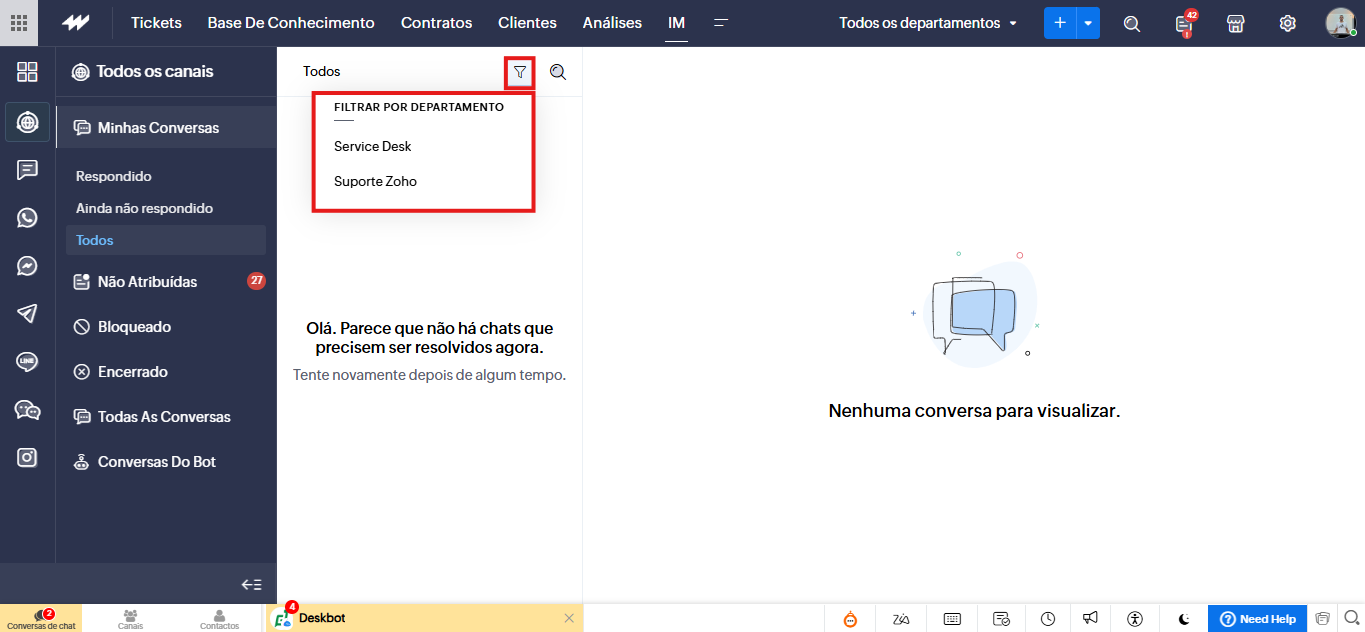Select Service Desk department filter
This screenshot has width=1365, height=632.
373,146
